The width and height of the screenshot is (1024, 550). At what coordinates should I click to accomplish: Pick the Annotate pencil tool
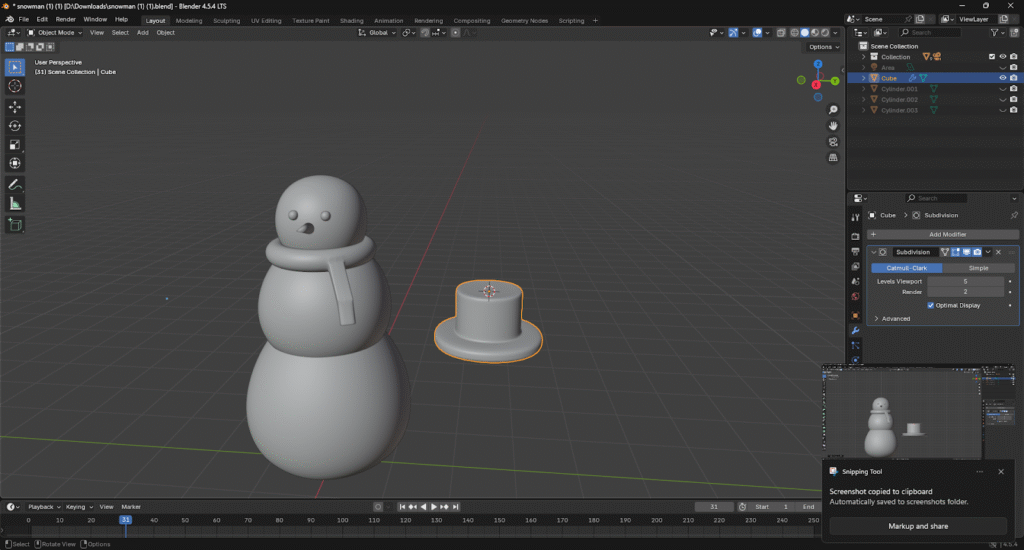coord(15,185)
